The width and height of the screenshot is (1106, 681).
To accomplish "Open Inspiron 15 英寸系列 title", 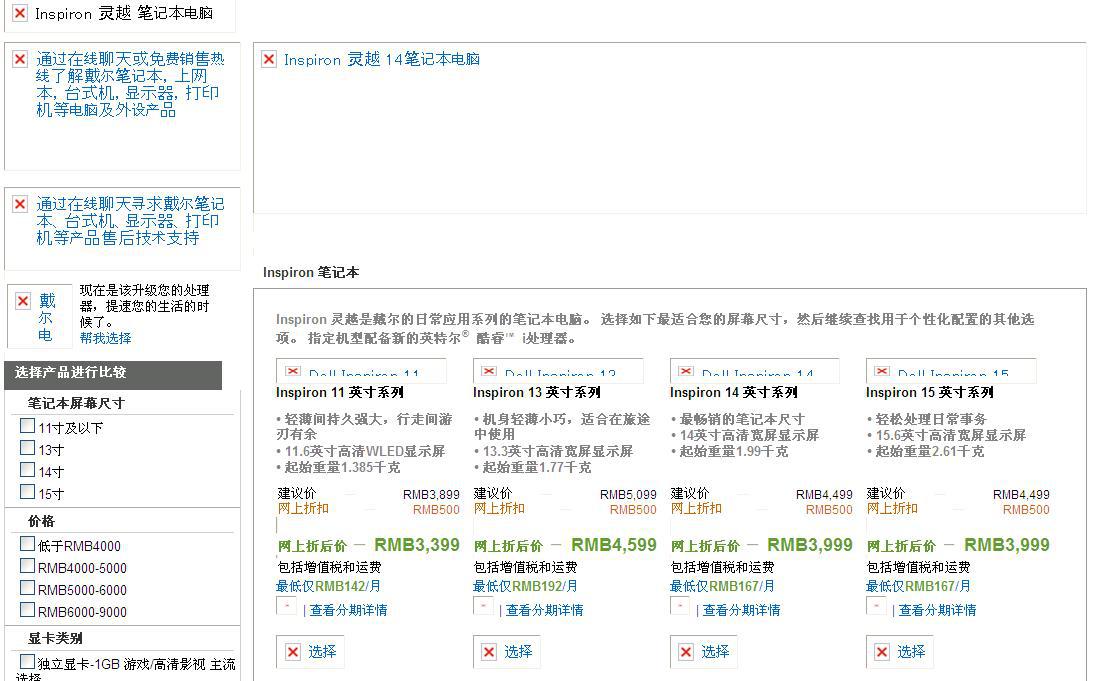I will [930, 392].
